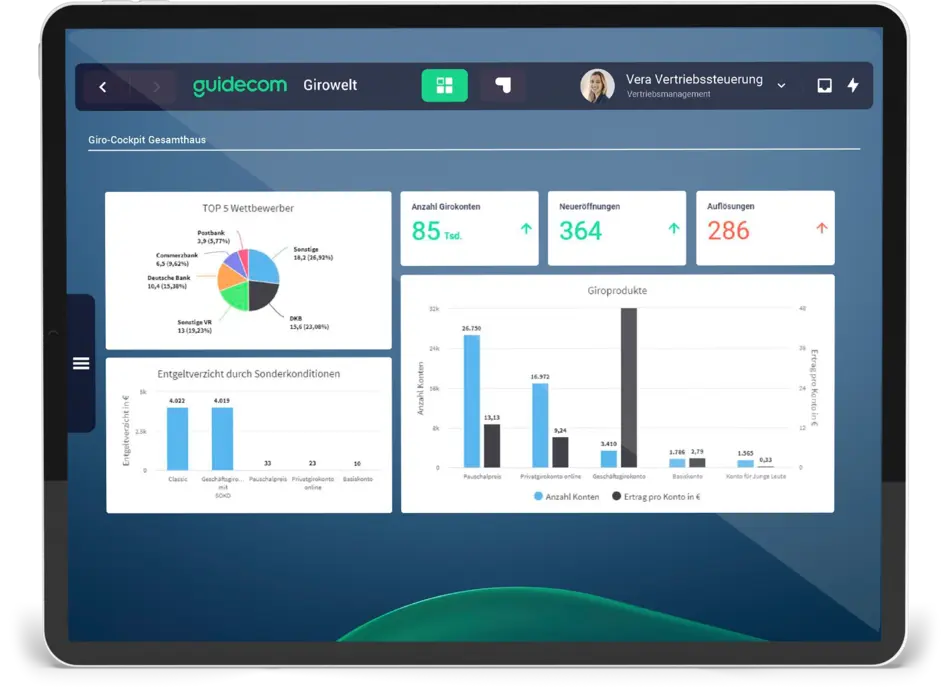The width and height of the screenshot is (951, 689).
Task: Select the Classic bar labeled 4.022
Action: (177, 439)
